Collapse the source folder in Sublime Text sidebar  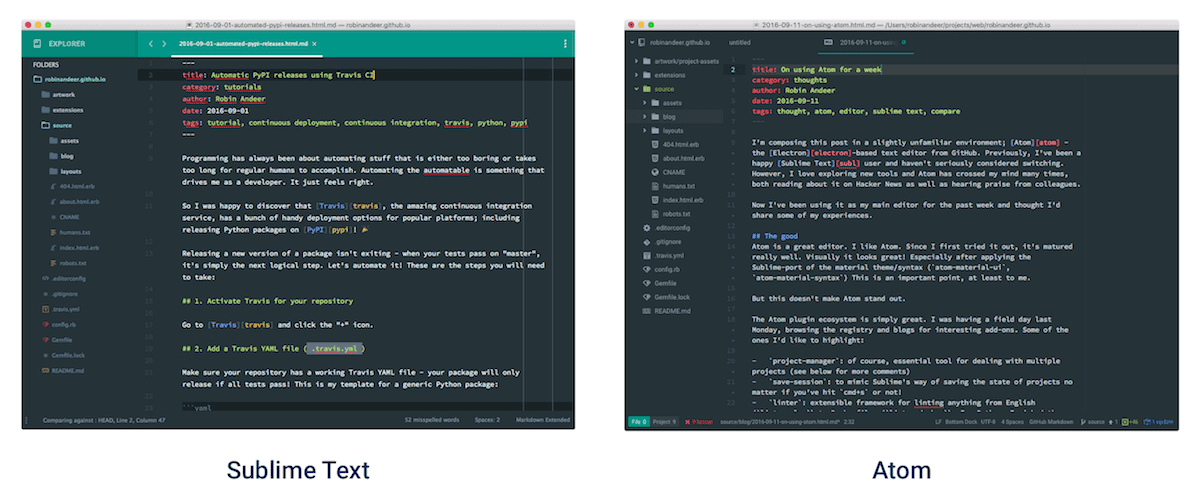(x=56, y=125)
